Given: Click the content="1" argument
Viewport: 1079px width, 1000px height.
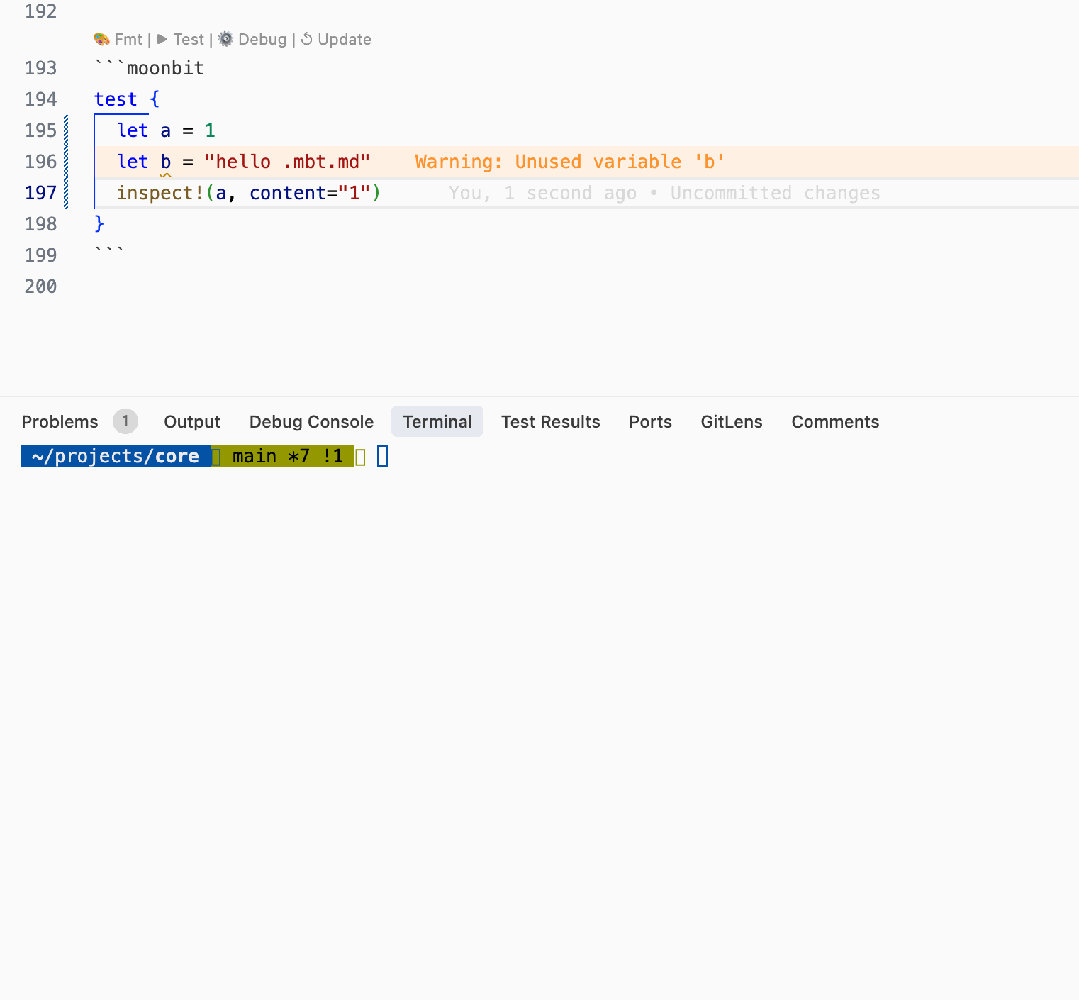Looking at the screenshot, I should [310, 193].
